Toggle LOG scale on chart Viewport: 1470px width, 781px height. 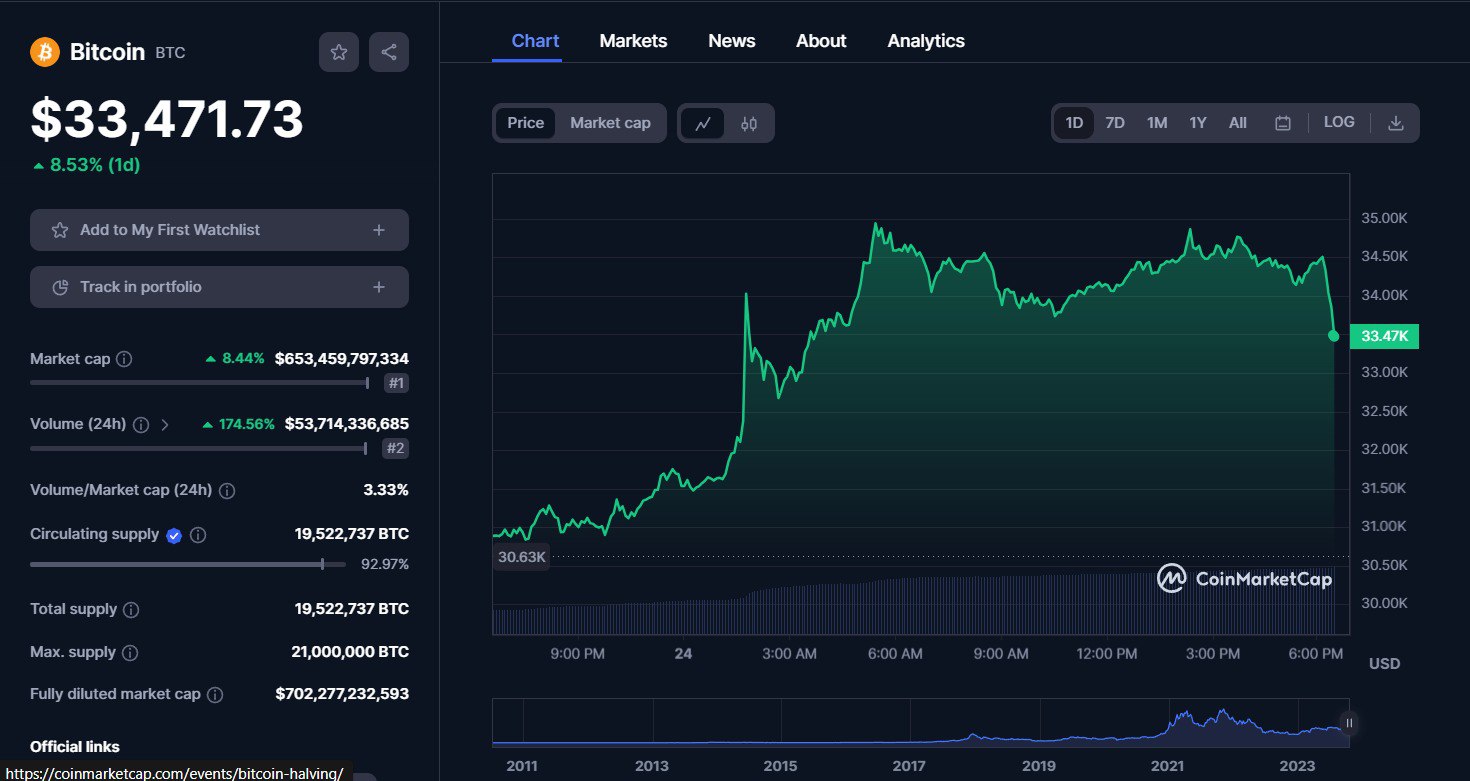1339,122
